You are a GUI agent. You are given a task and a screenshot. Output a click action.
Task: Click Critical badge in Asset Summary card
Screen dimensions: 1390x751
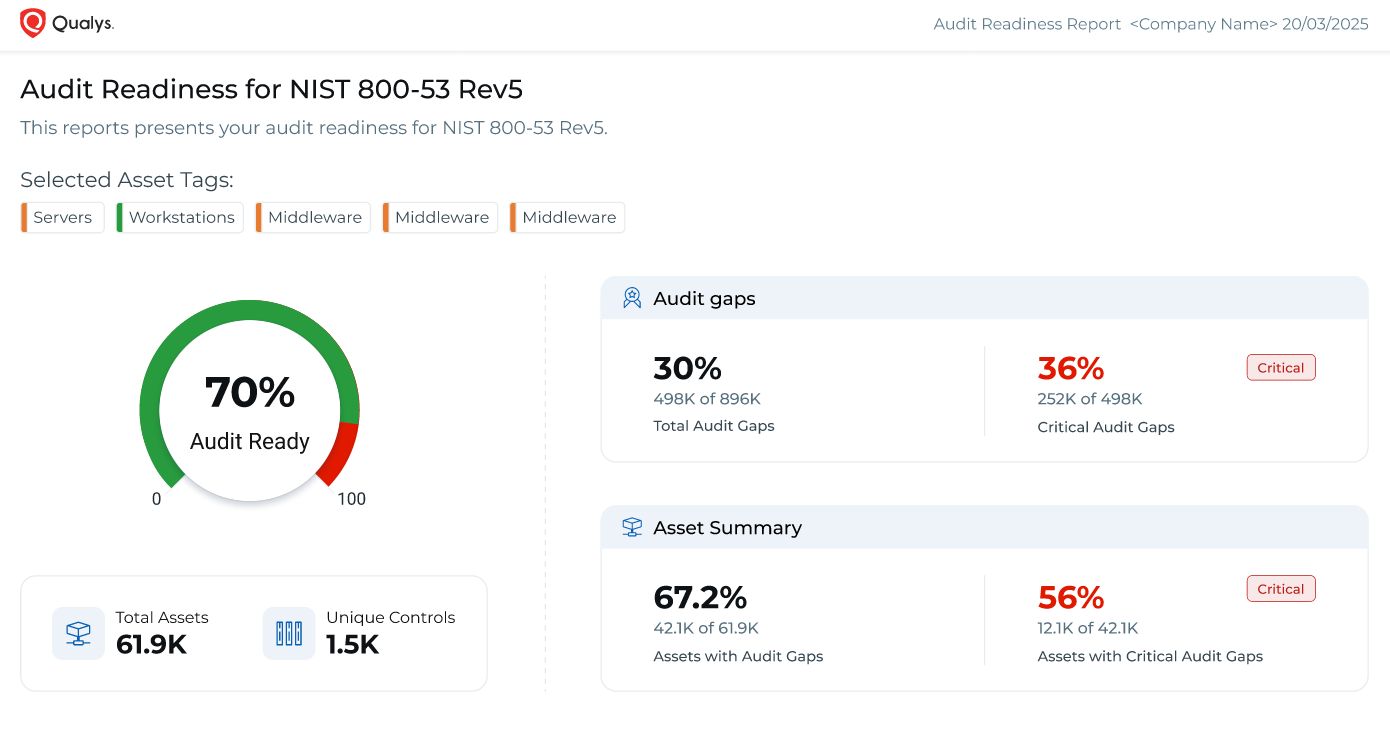coord(1281,589)
